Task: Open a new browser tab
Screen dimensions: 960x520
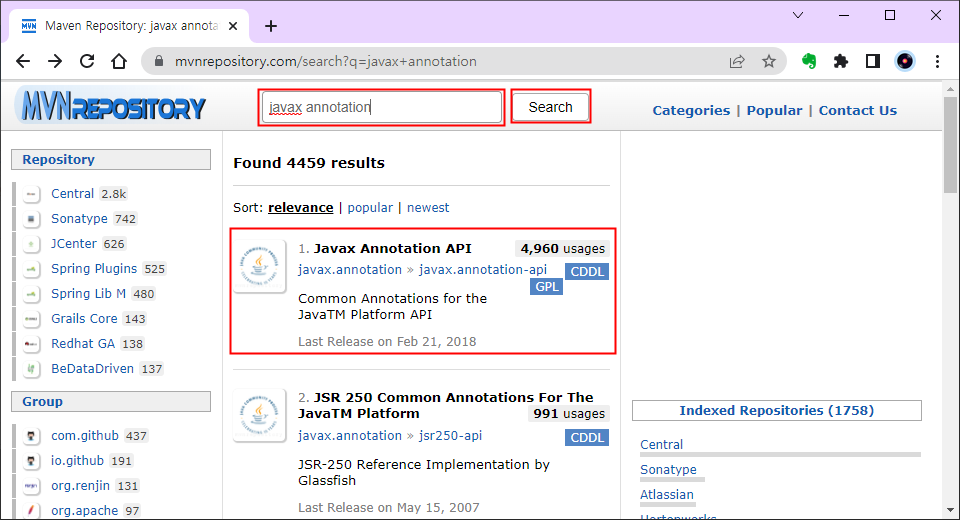Action: coord(271,26)
